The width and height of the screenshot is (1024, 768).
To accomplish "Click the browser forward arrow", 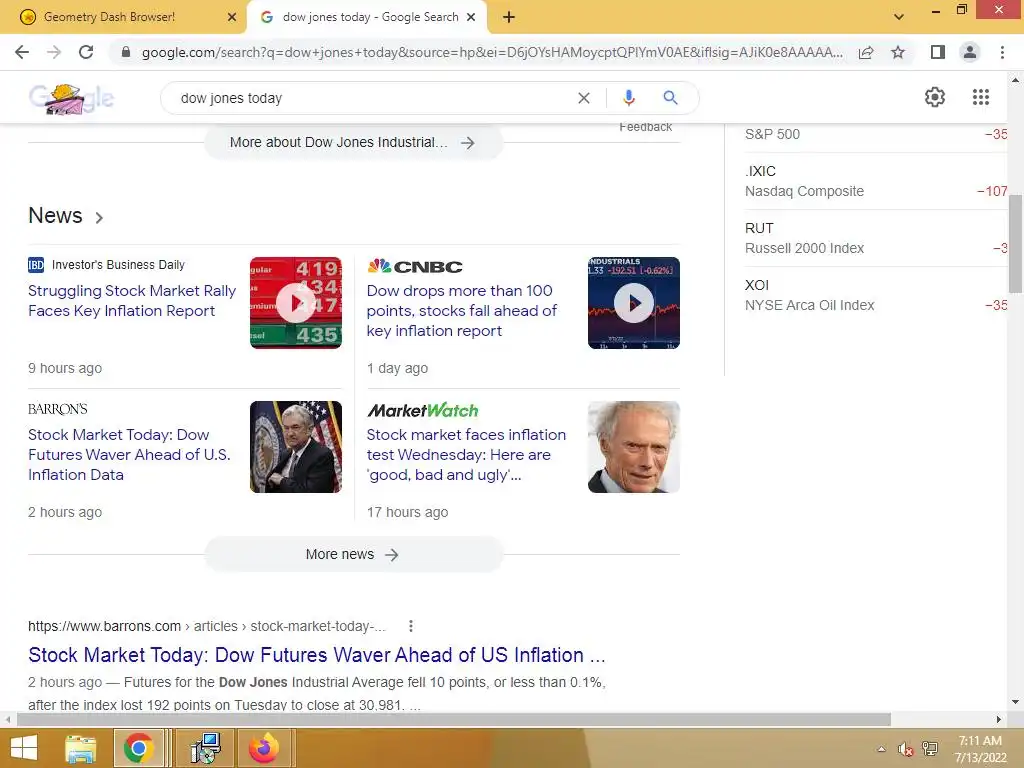I will pyautogui.click(x=54, y=52).
